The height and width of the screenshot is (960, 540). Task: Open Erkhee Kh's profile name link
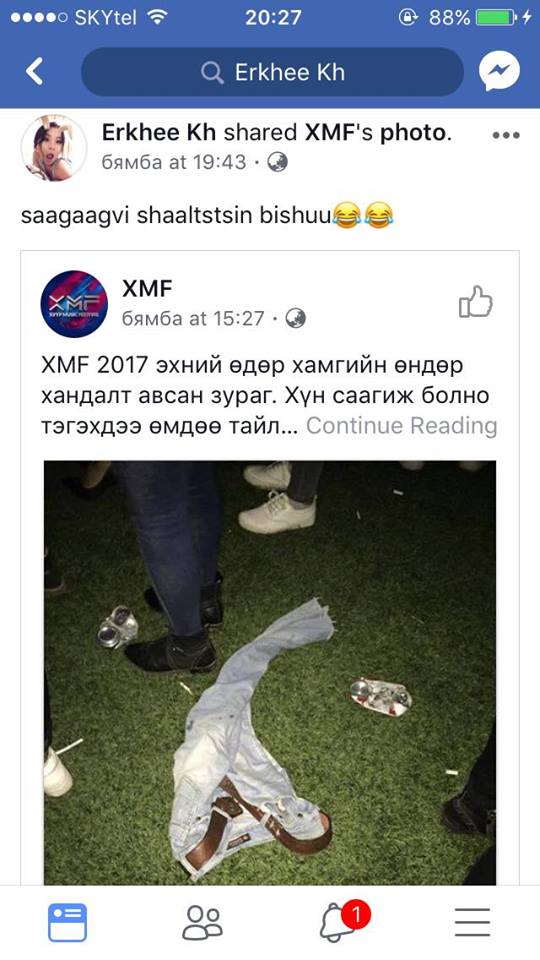click(159, 133)
